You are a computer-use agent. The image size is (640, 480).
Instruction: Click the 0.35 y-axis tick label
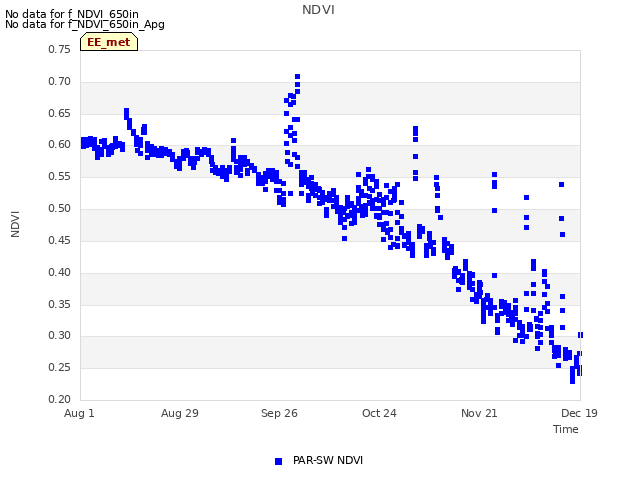pos(60,304)
